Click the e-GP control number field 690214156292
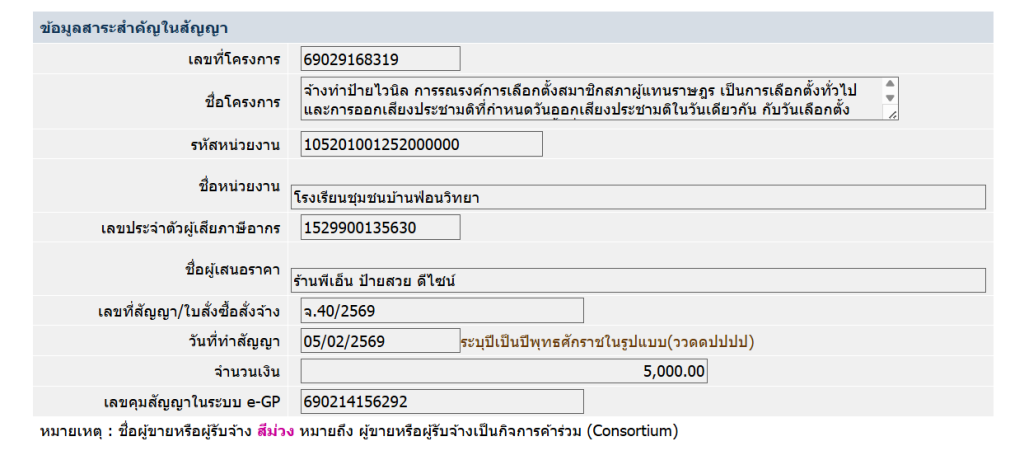Screen dimensions: 1024x460 pos(442,402)
